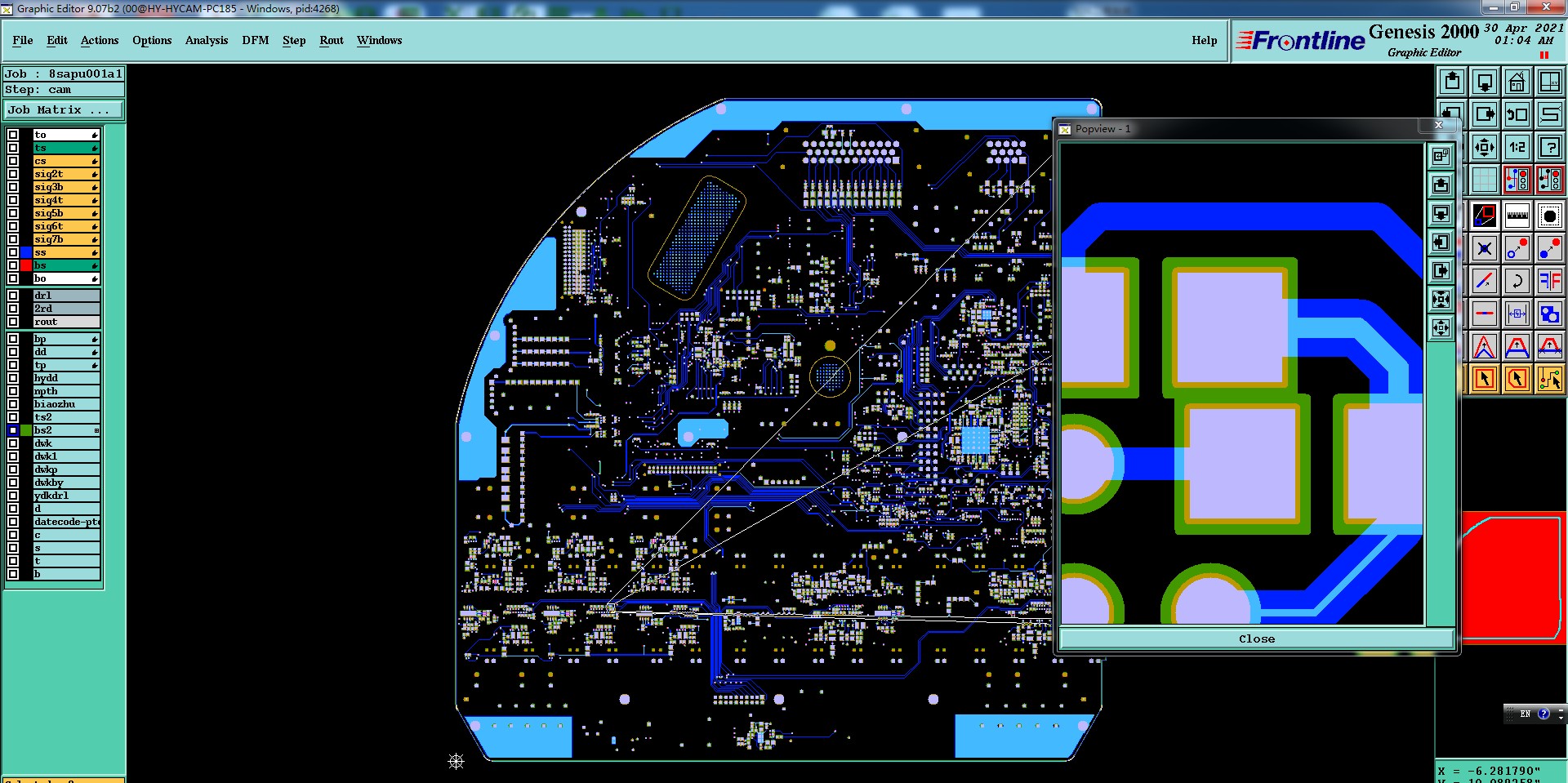Screen dimensions: 1568x783
Task: Click the black-net traffic light icon
Action: [1549, 180]
